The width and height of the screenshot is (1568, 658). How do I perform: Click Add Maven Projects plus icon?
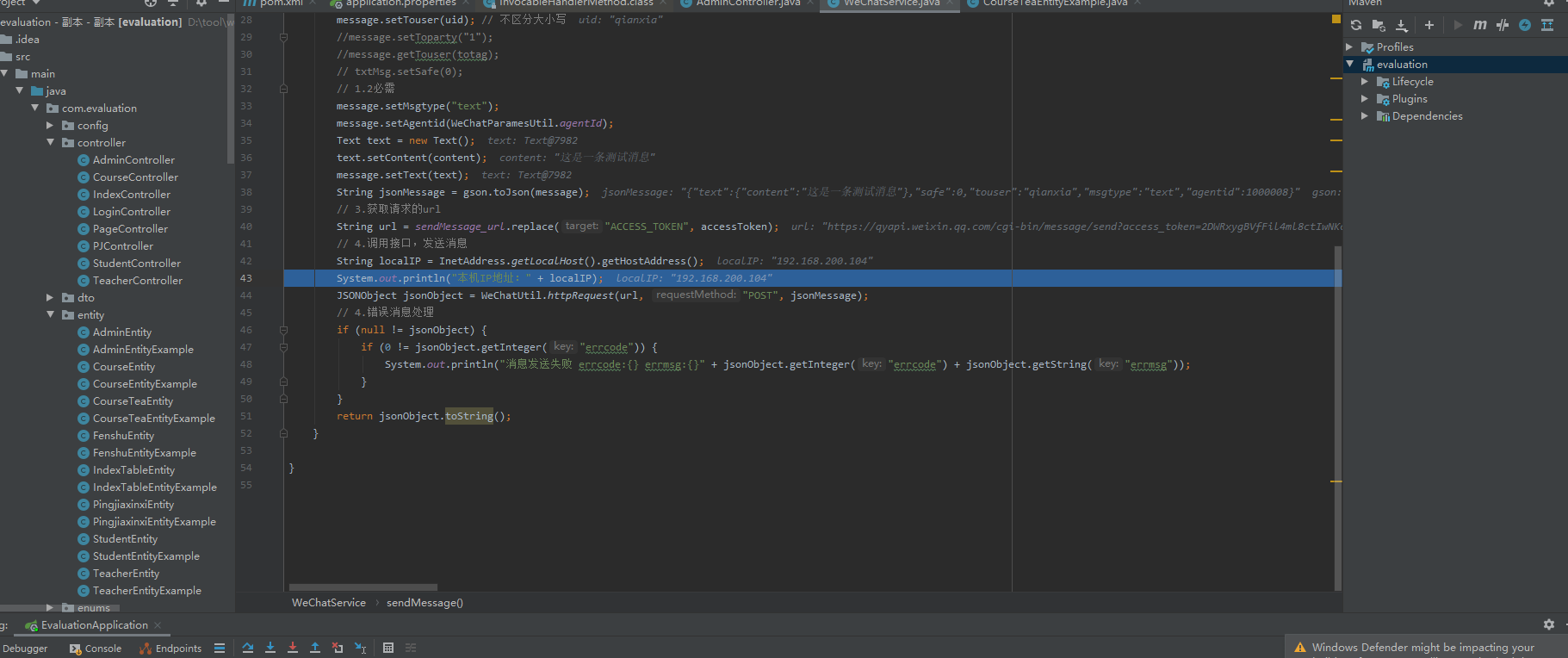click(1429, 25)
